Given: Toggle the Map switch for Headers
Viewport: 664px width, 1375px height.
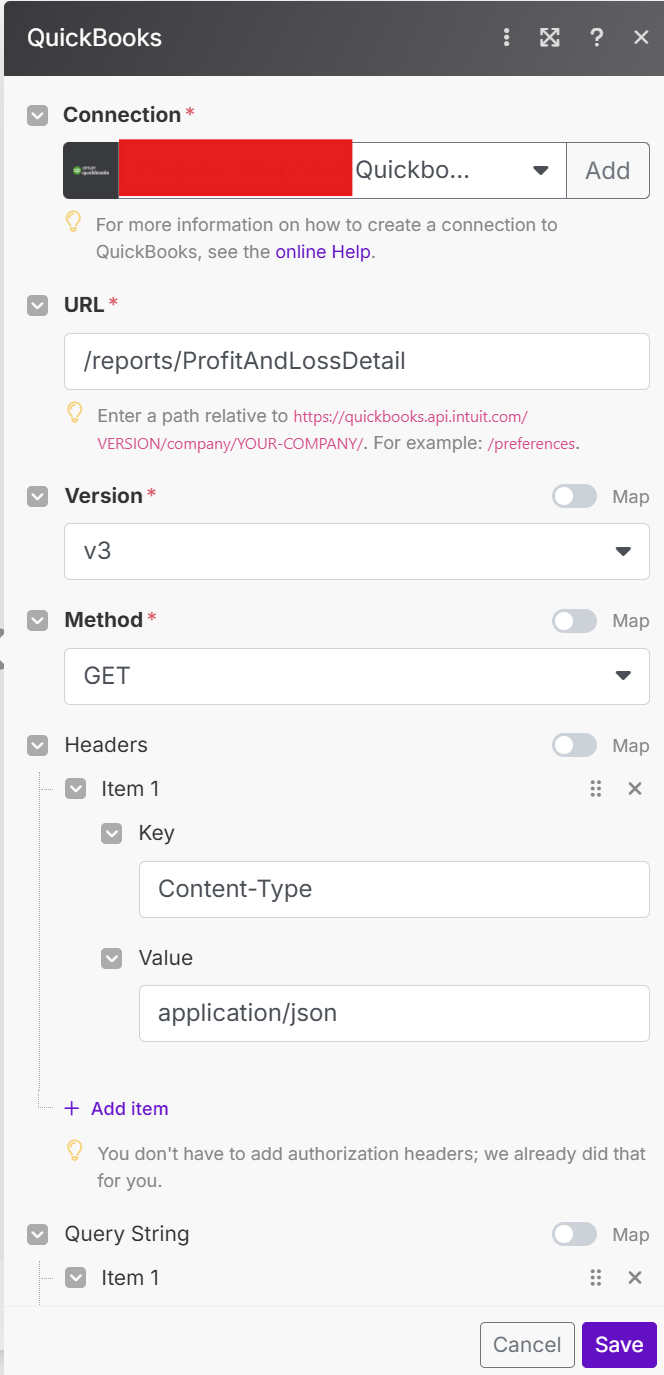Looking at the screenshot, I should coord(574,745).
